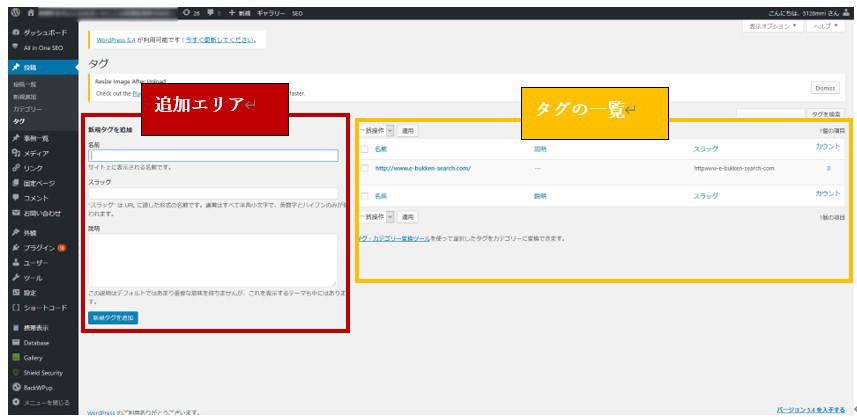Open the メディア media library menu
The width and height of the screenshot is (857, 417).
tap(36, 153)
